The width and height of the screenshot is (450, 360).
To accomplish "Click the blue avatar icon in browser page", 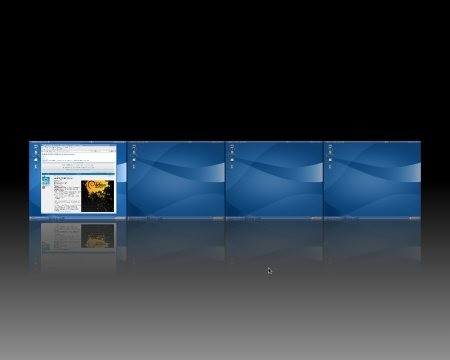I will point(46,181).
